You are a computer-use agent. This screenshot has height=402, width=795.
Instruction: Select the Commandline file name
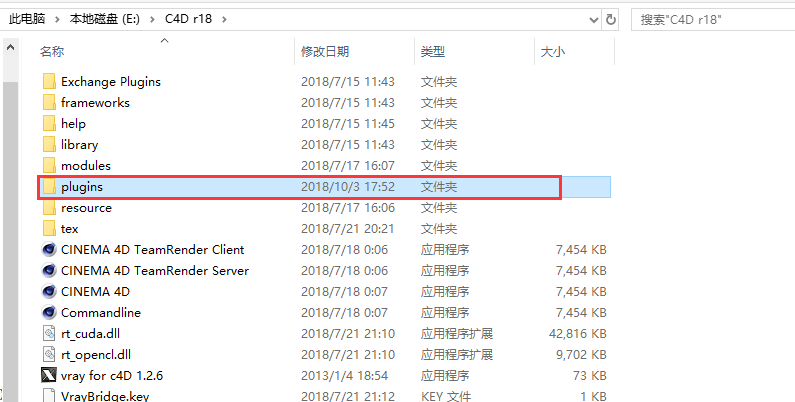click(x=101, y=313)
